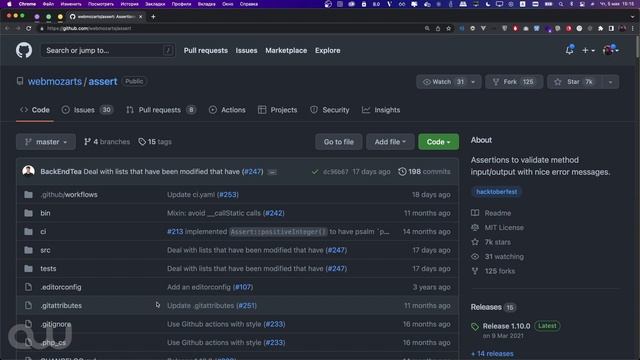Open the Chrome menu in the menu bar
The width and height of the screenshot is (640, 360).
click(27, 4)
